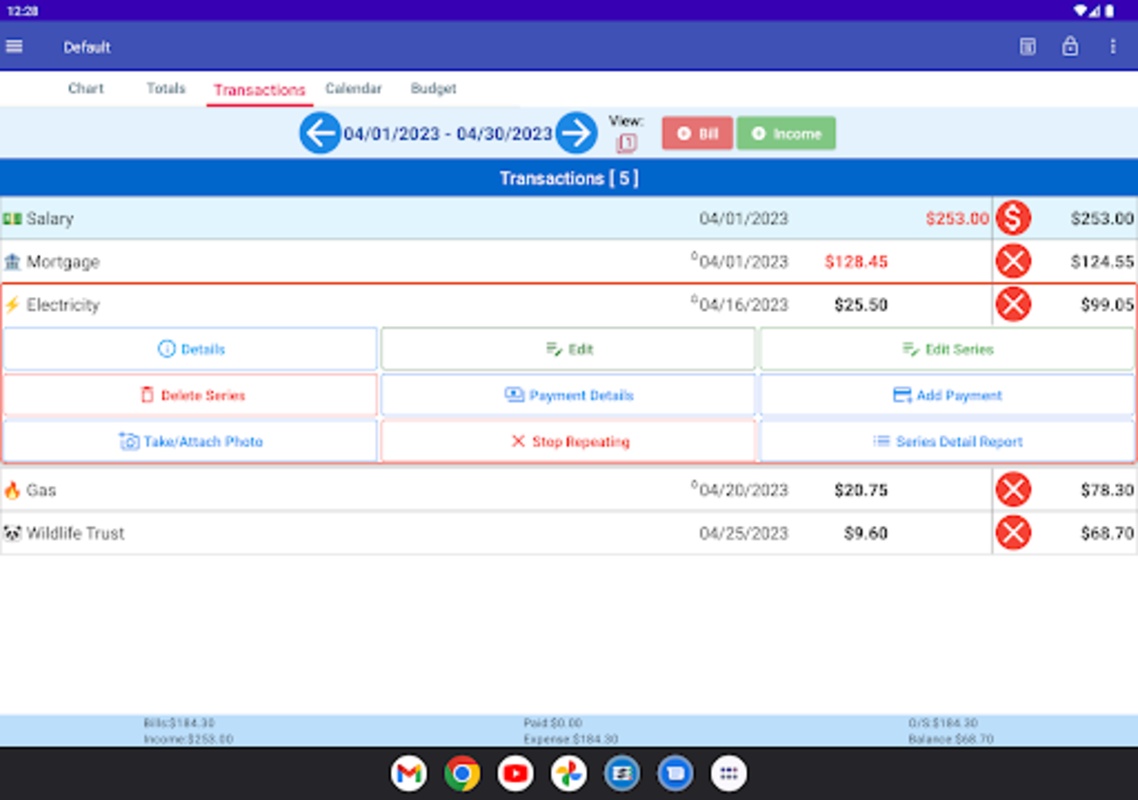The height and width of the screenshot is (800, 1138).
Task: Tap the red X paid status for Electricity
Action: 1013,304
